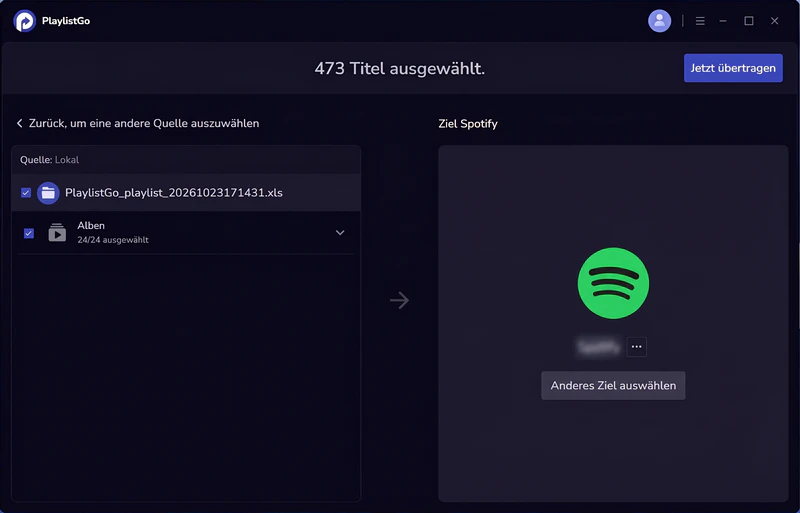Click Anderes Ziel auswählen button
Viewport: 800px width, 513px height.
pyautogui.click(x=613, y=385)
